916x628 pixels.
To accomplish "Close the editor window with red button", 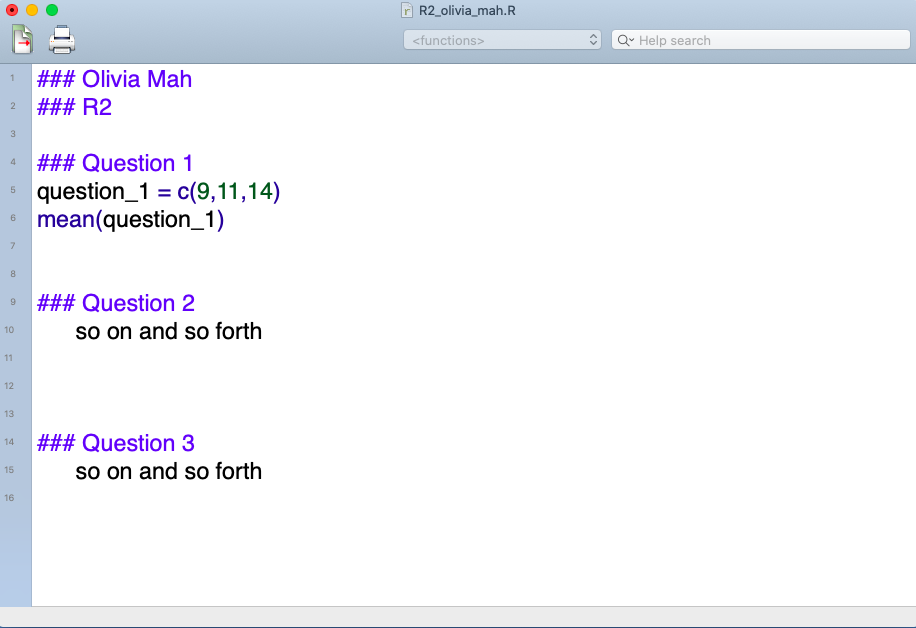I will pyautogui.click(x=12, y=10).
